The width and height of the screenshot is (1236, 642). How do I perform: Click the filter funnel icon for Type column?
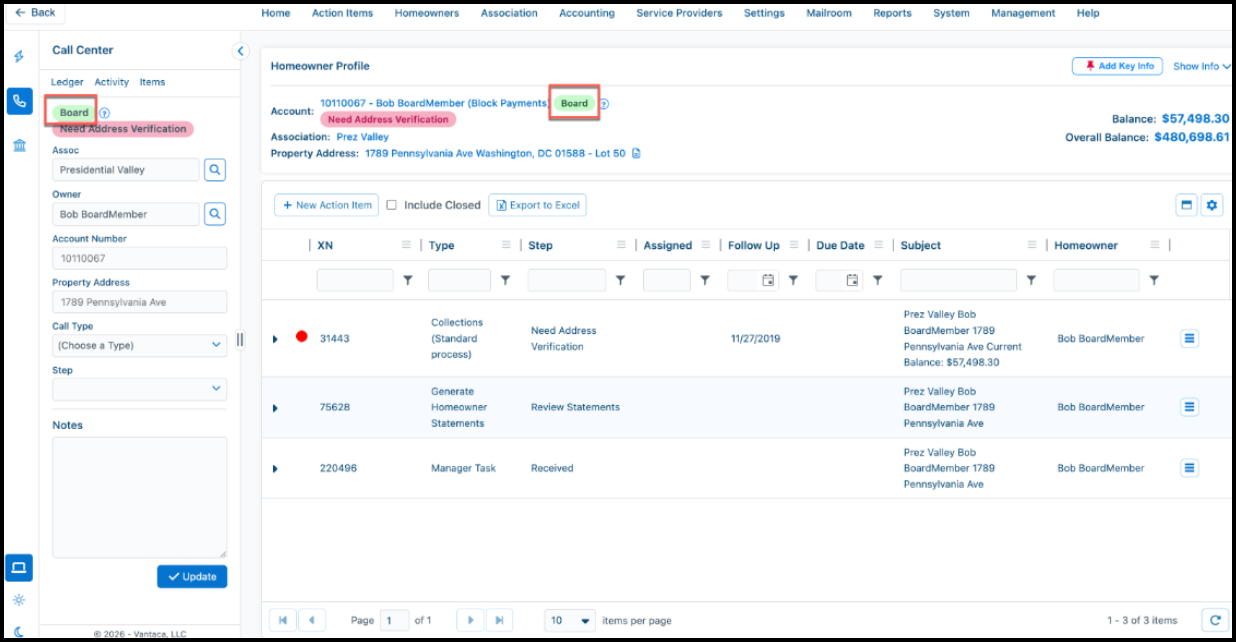(x=505, y=281)
